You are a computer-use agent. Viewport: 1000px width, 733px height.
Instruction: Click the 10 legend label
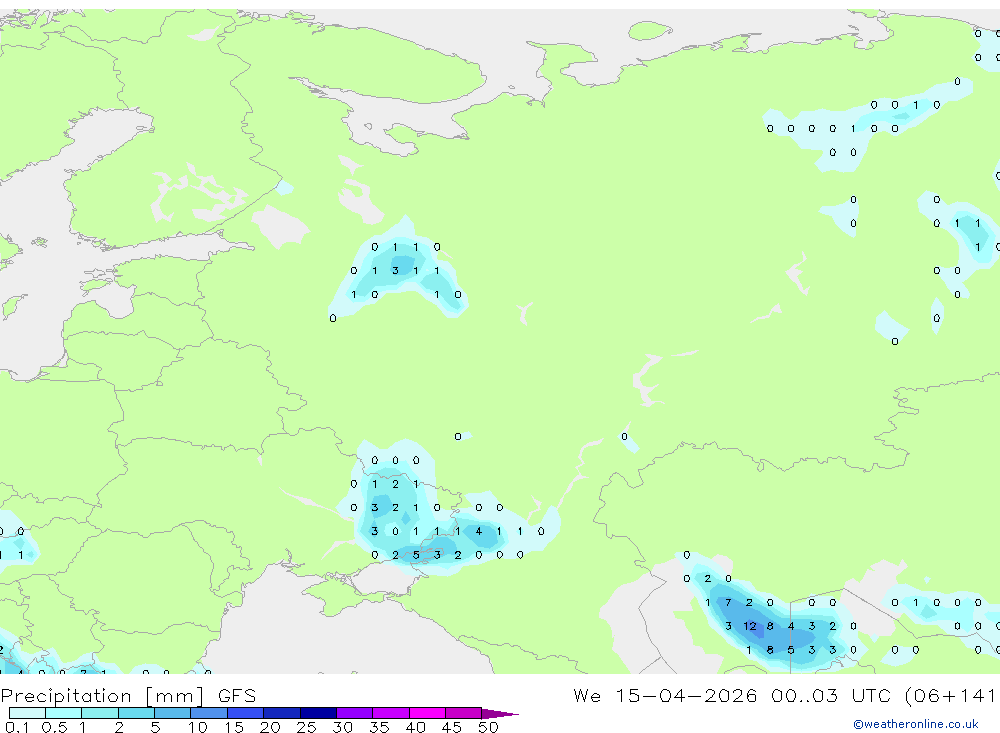point(198,727)
